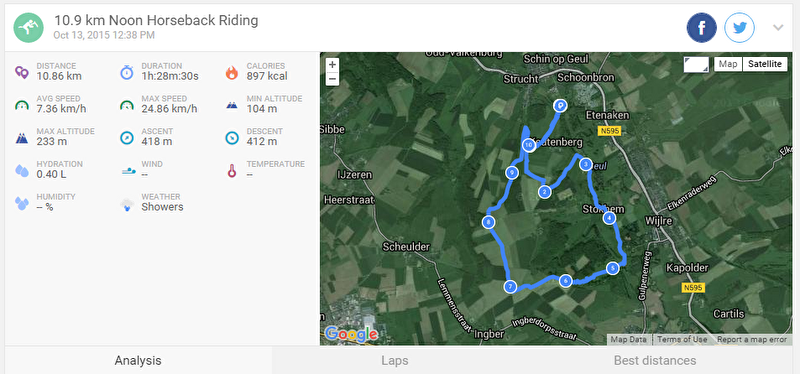The image size is (800, 374).
Task: Click the start marker on the route
Action: (560, 106)
